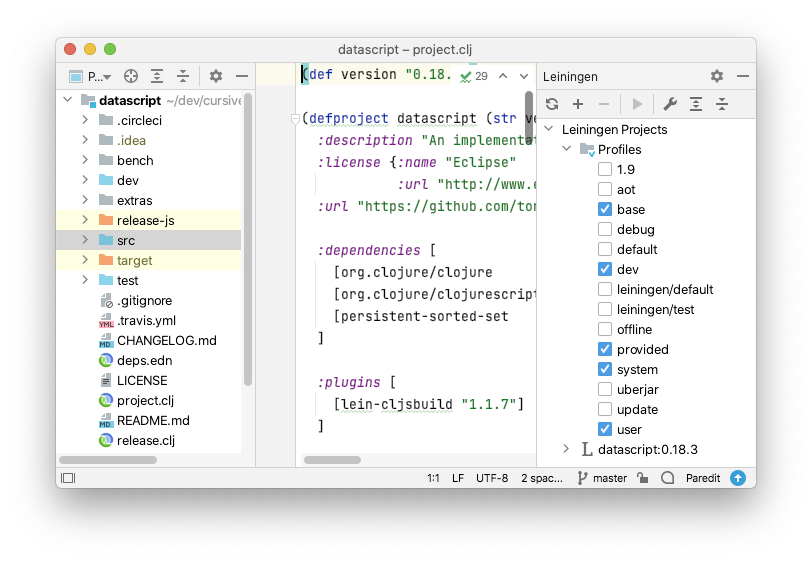Uncheck the provided profile
Image resolution: width=812 pixels, height=562 pixels.
pyautogui.click(x=604, y=350)
